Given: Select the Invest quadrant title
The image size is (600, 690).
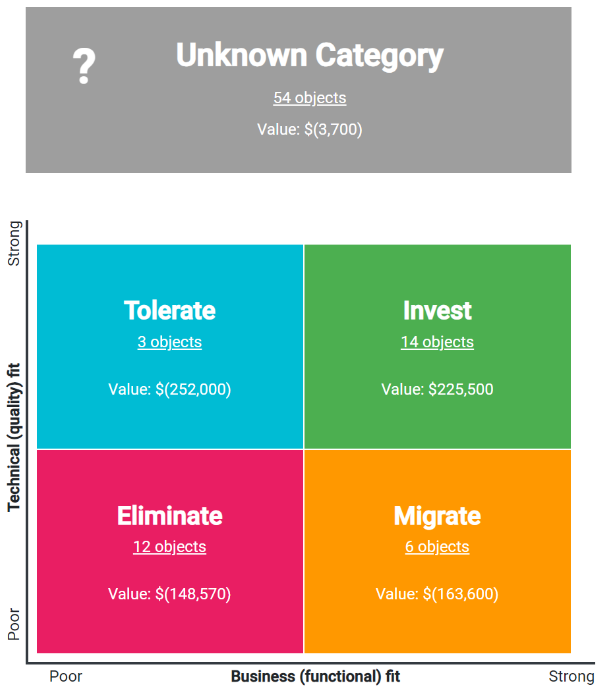Looking at the screenshot, I should (437, 310).
